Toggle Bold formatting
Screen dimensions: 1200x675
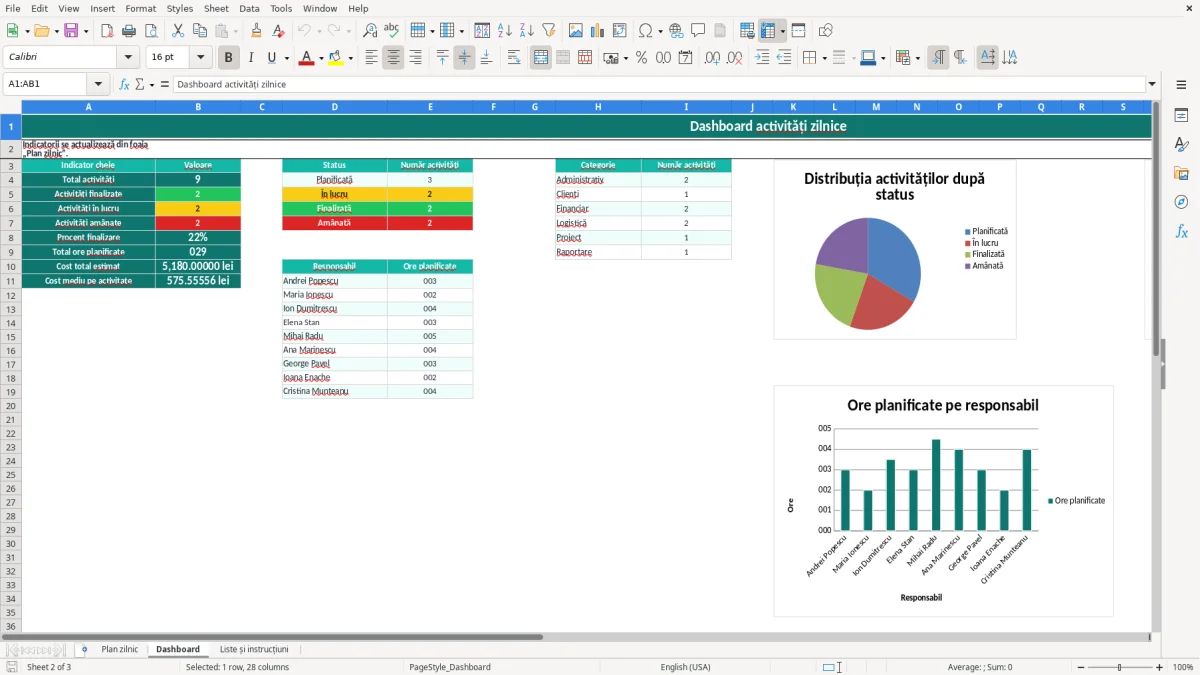point(229,58)
